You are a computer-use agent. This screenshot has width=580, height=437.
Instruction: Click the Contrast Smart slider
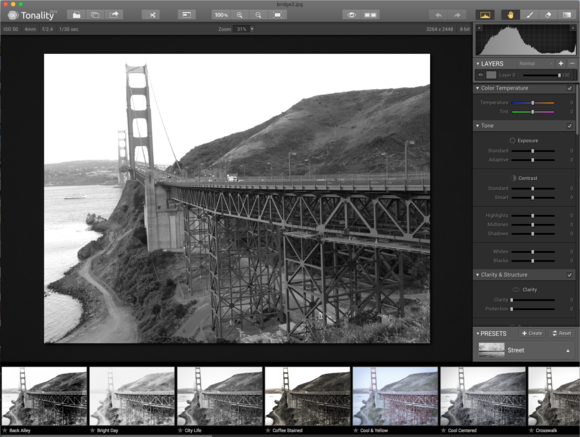pos(533,197)
